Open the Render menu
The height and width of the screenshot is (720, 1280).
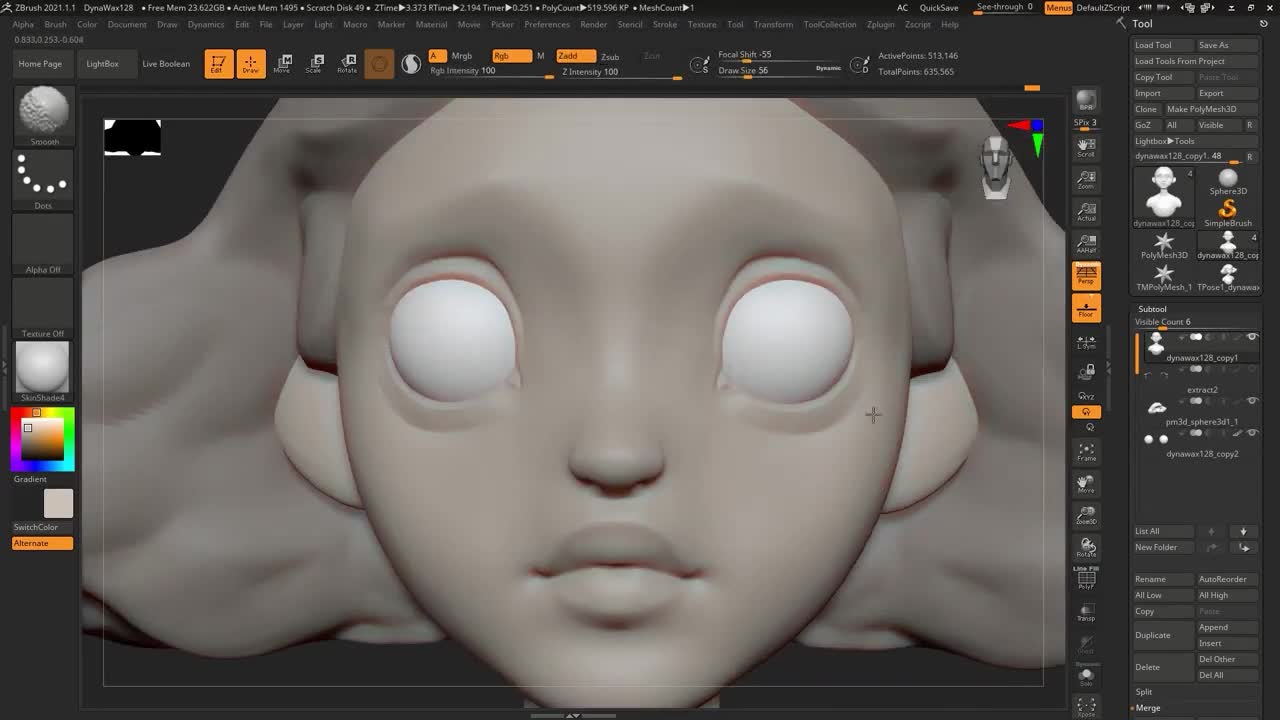coord(594,24)
